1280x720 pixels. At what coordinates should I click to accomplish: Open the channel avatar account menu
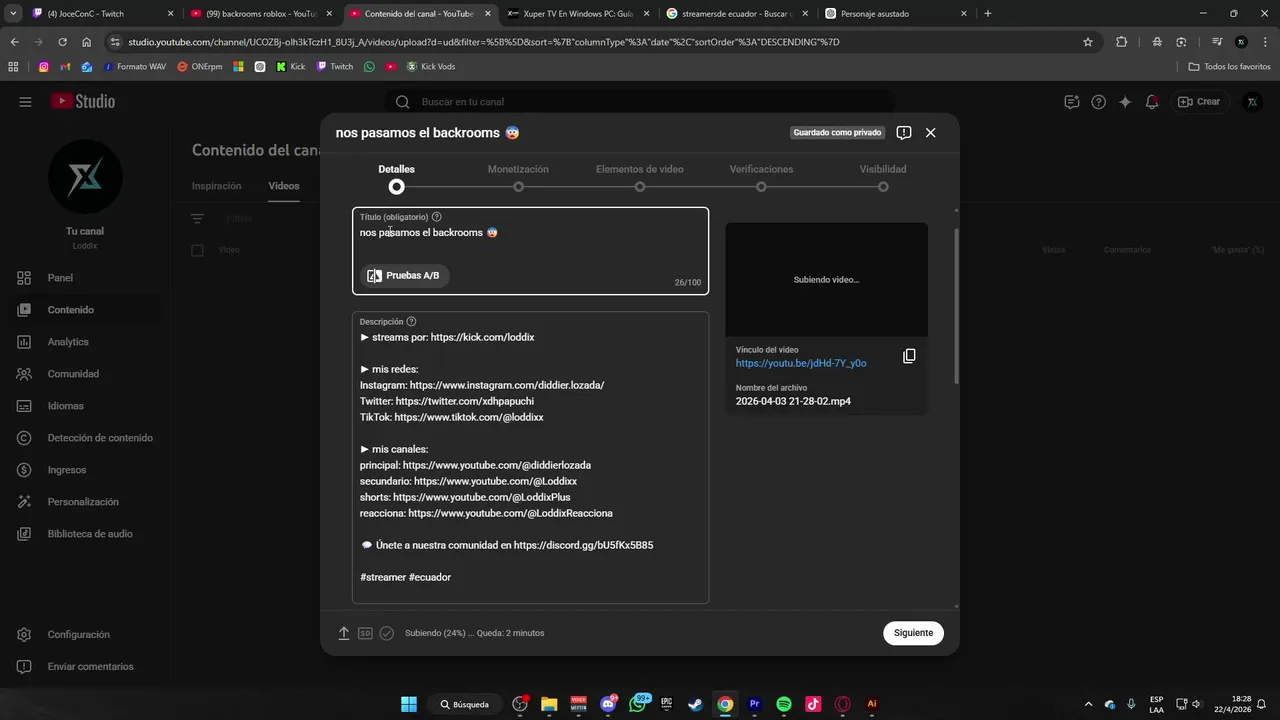coord(1252,102)
